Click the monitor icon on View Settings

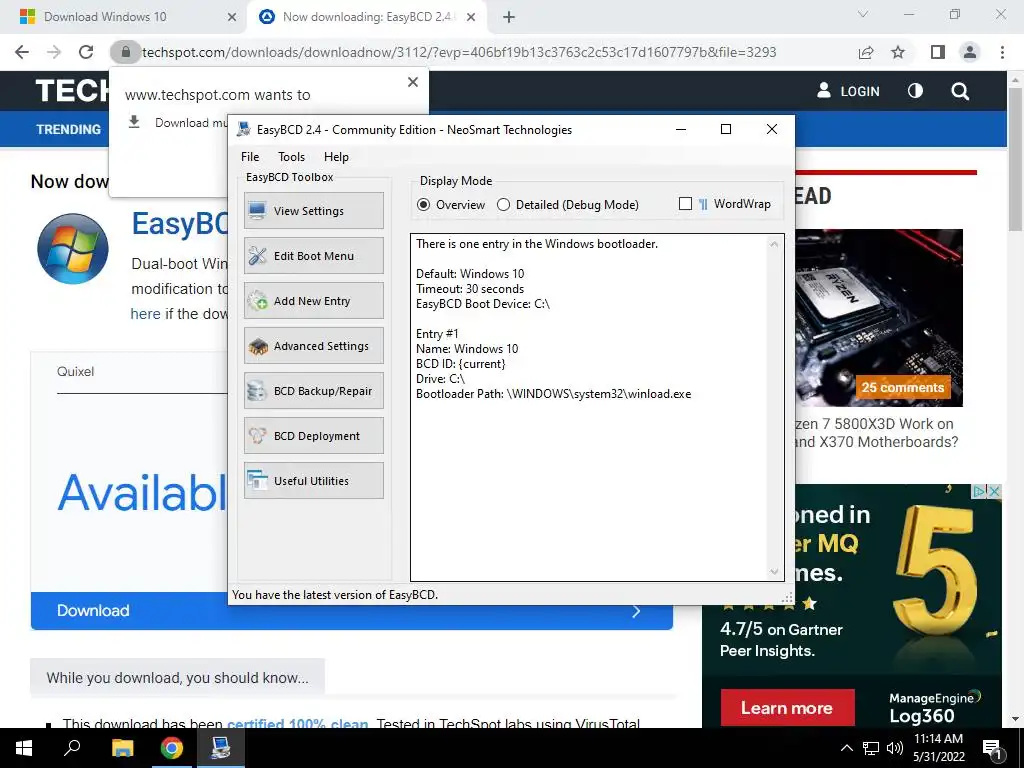257,211
